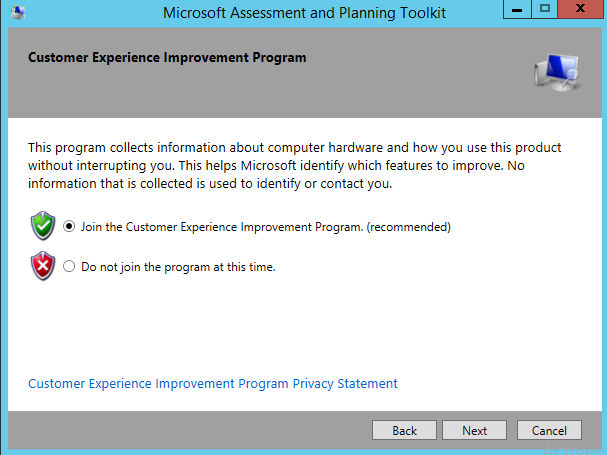The height and width of the screenshot is (455, 607).
Task: Click the "Join the Customer Experience Improvement Program" label
Action: click(220, 227)
